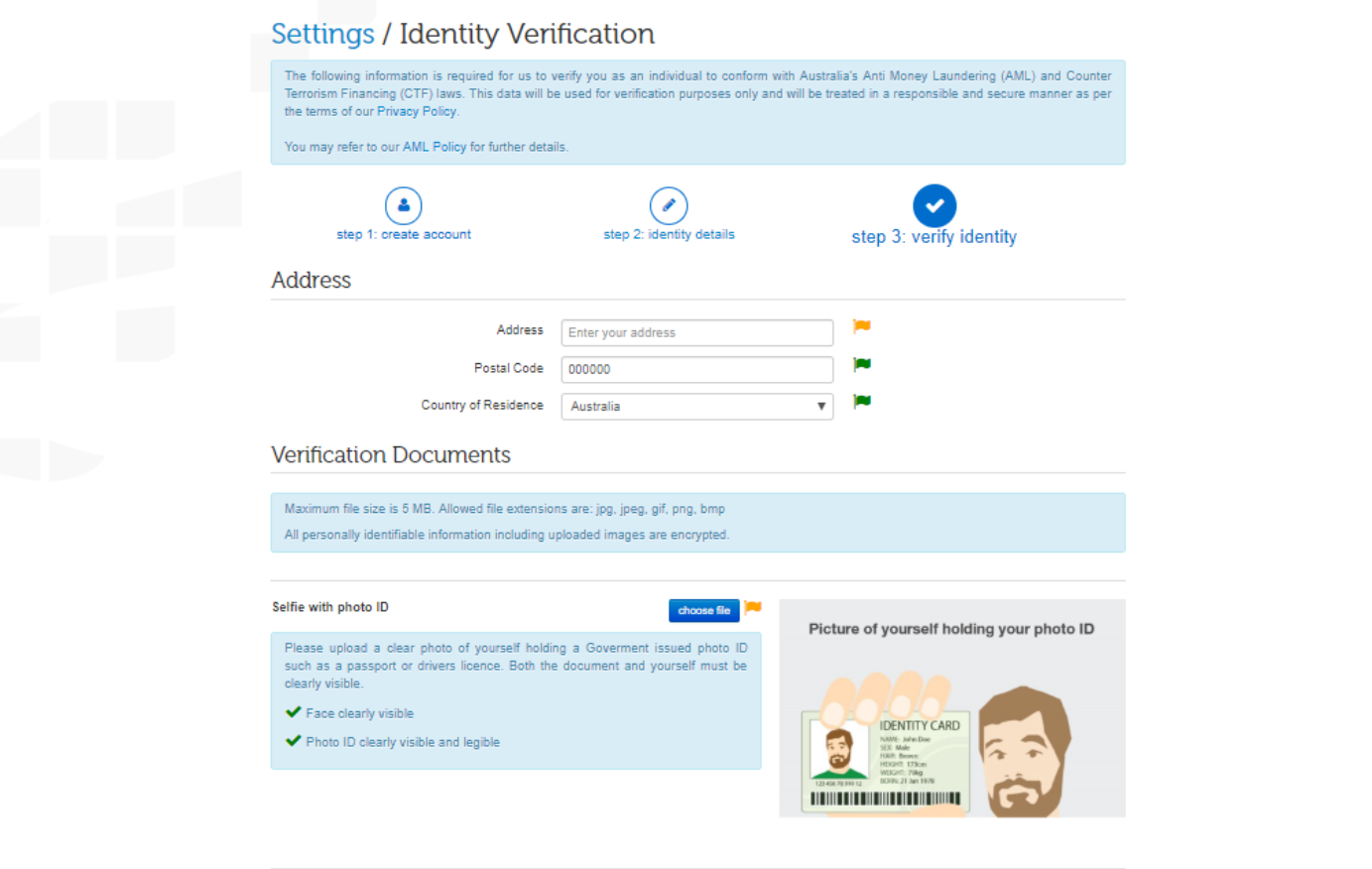Click the orange flag beside the Address field
The image size is (1372, 869).
tap(861, 326)
